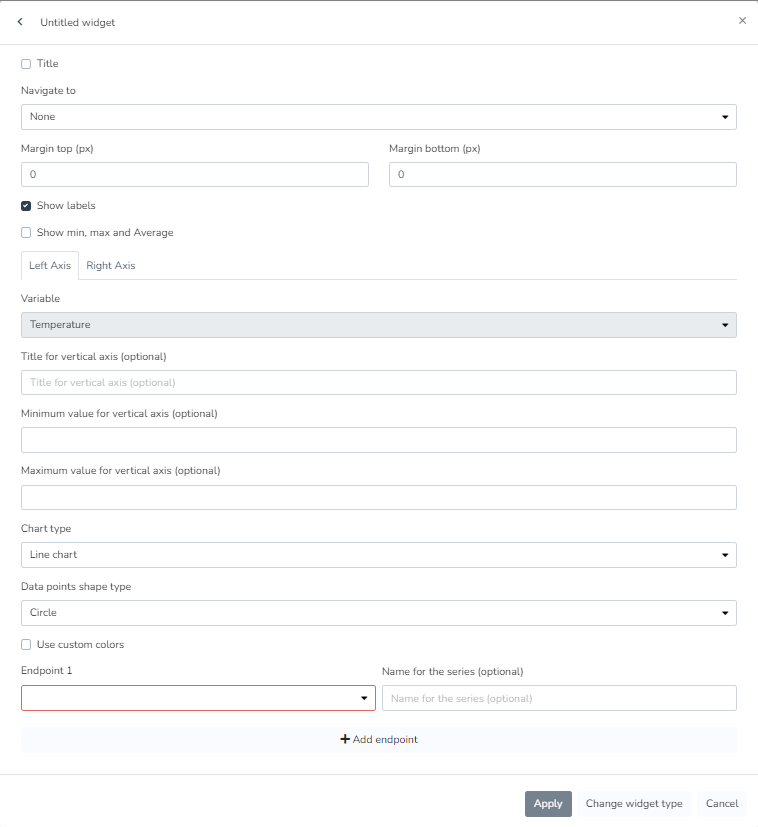This screenshot has width=758, height=827.
Task: Click the plus Add endpoint button
Action: [378, 740]
